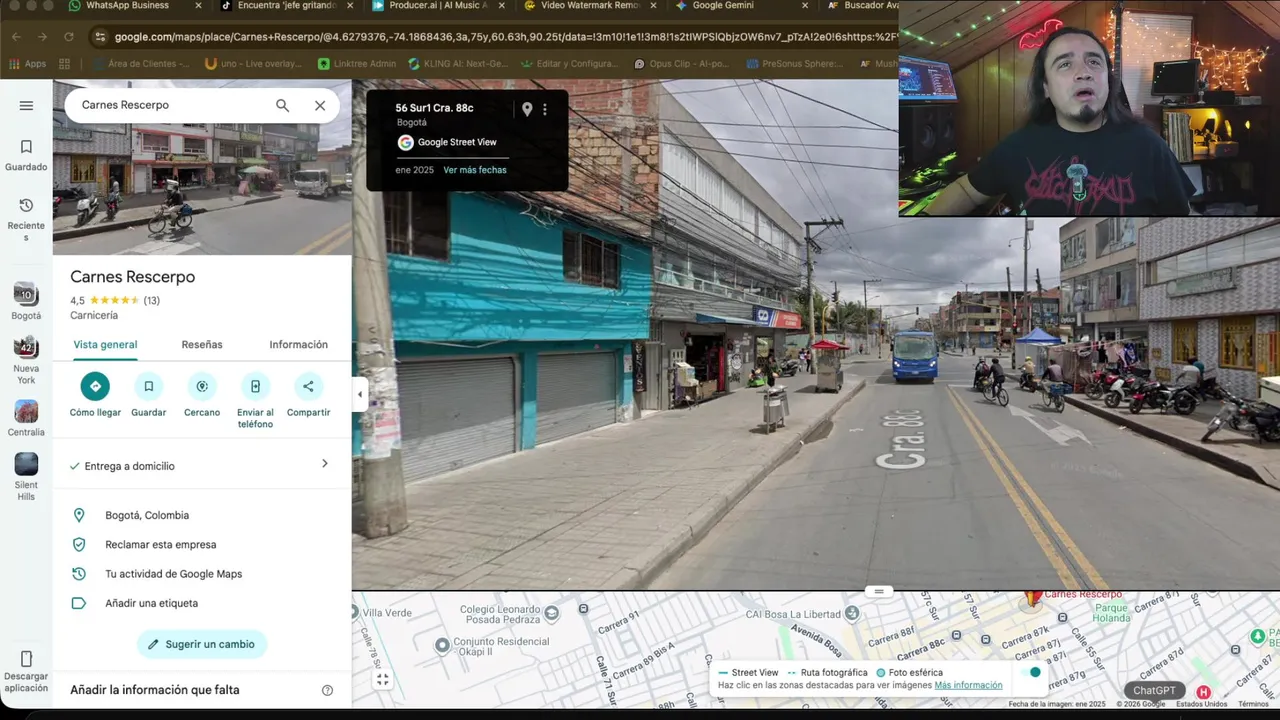Click the Bogotá, Colombia address row

[x=202, y=515]
